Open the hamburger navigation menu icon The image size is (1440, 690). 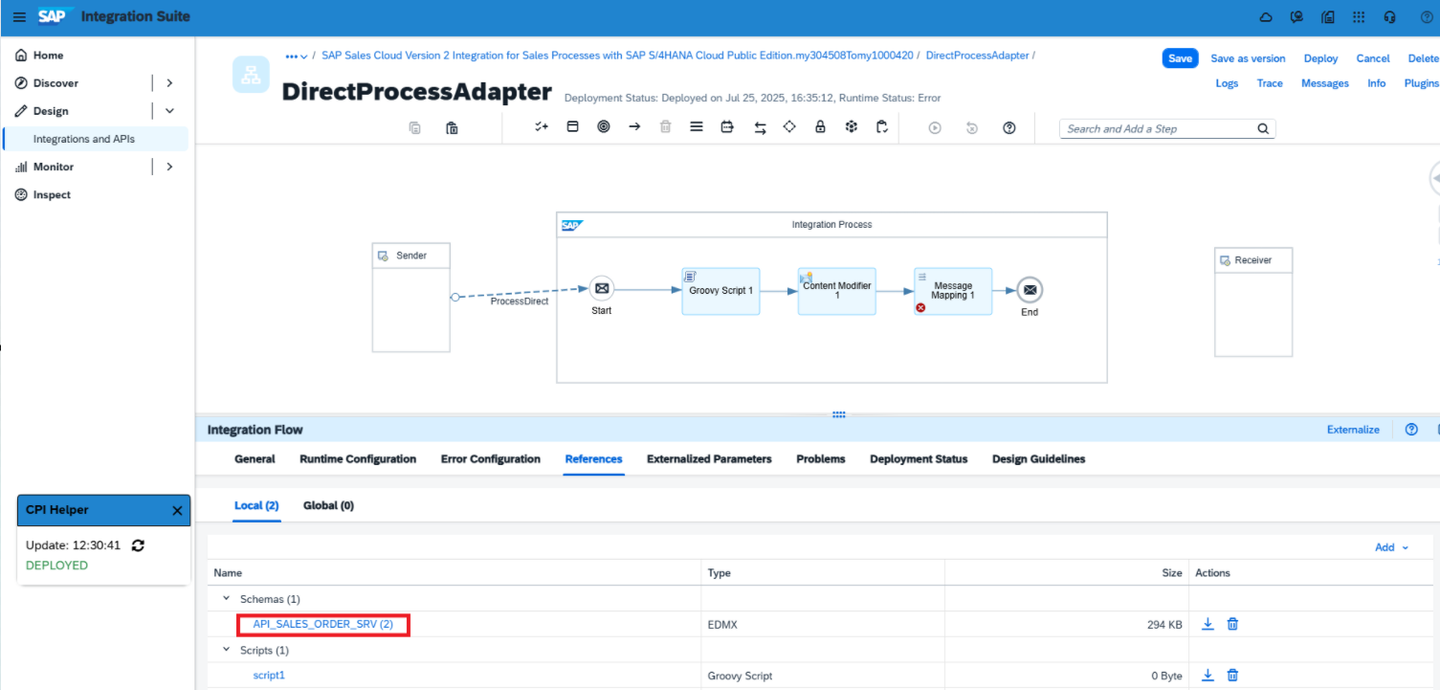coord(19,17)
